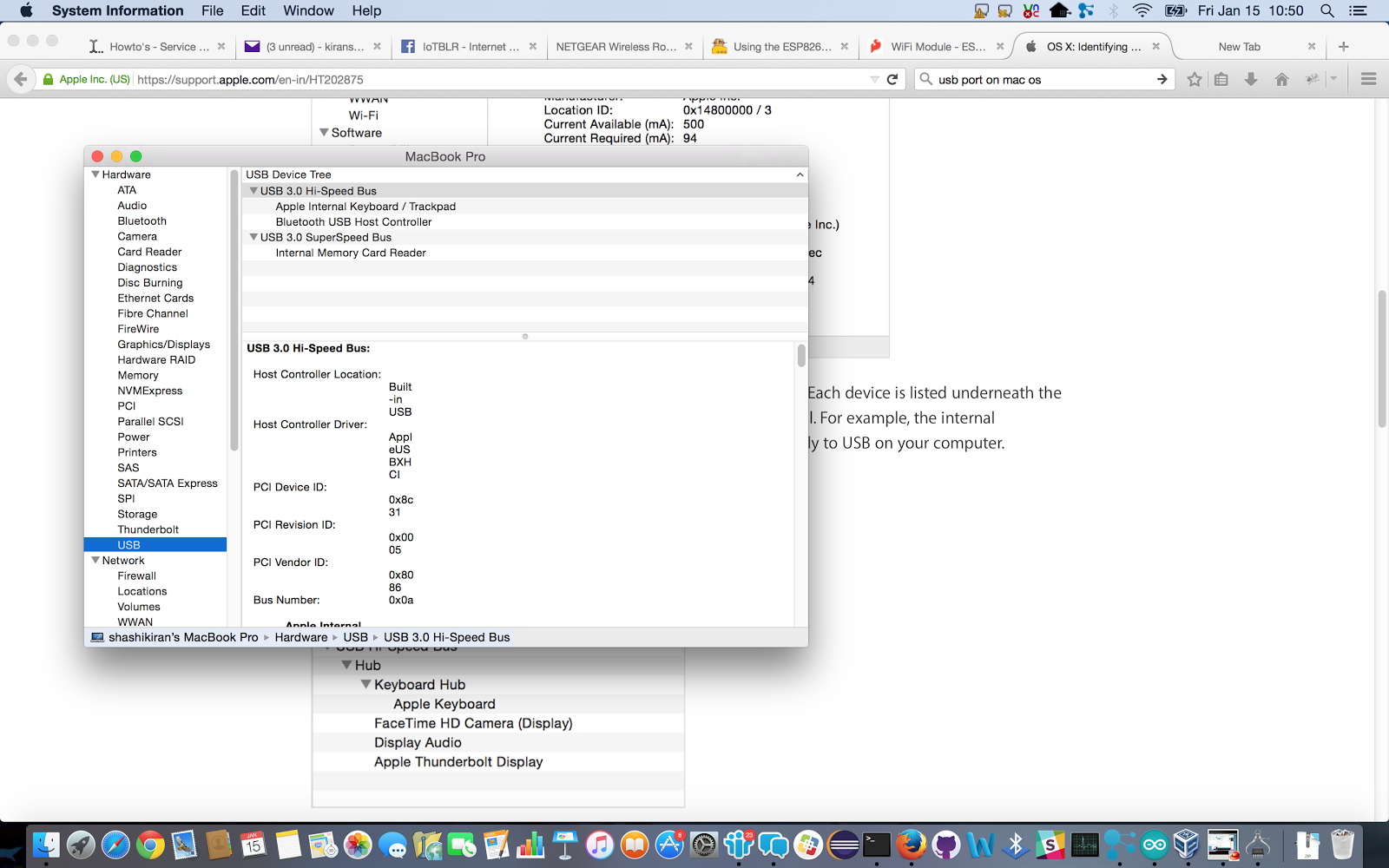
Task: Open Eclipse IDE icon in Dock
Action: [843, 845]
